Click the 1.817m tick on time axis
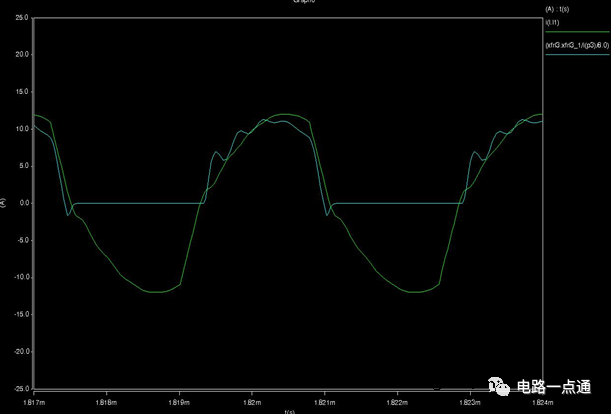 click(35, 401)
